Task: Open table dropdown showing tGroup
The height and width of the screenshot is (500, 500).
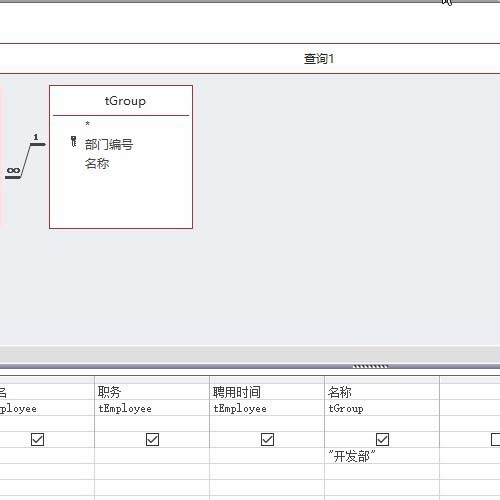Action: (x=382, y=408)
